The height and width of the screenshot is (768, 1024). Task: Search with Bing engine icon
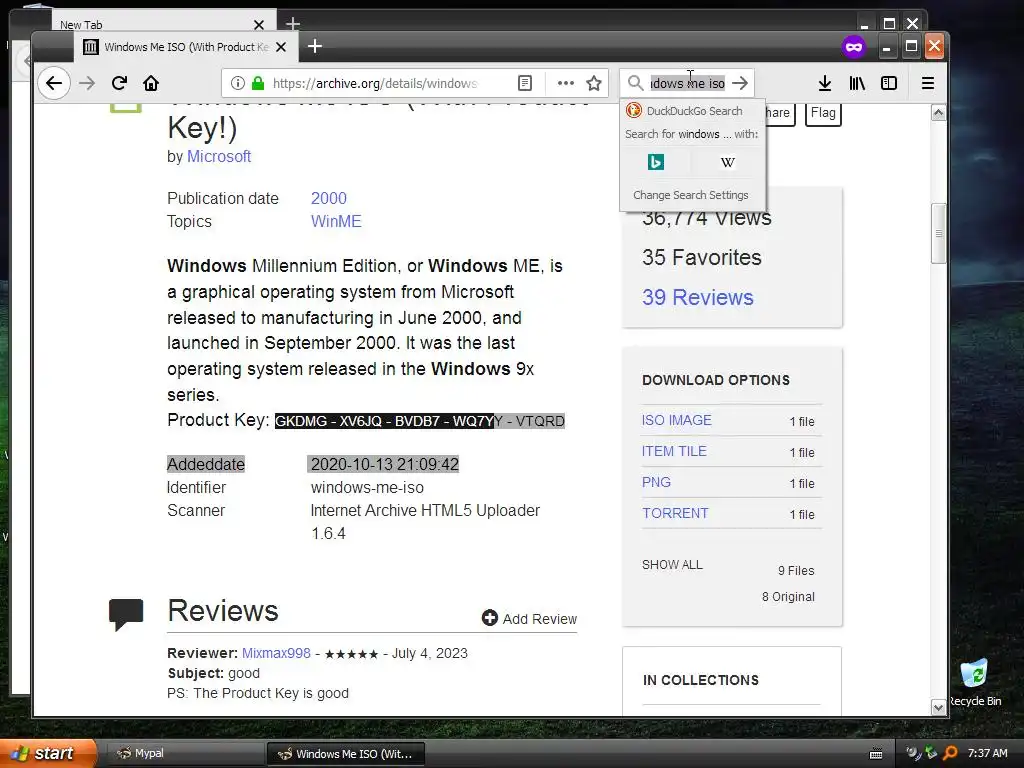click(x=656, y=161)
